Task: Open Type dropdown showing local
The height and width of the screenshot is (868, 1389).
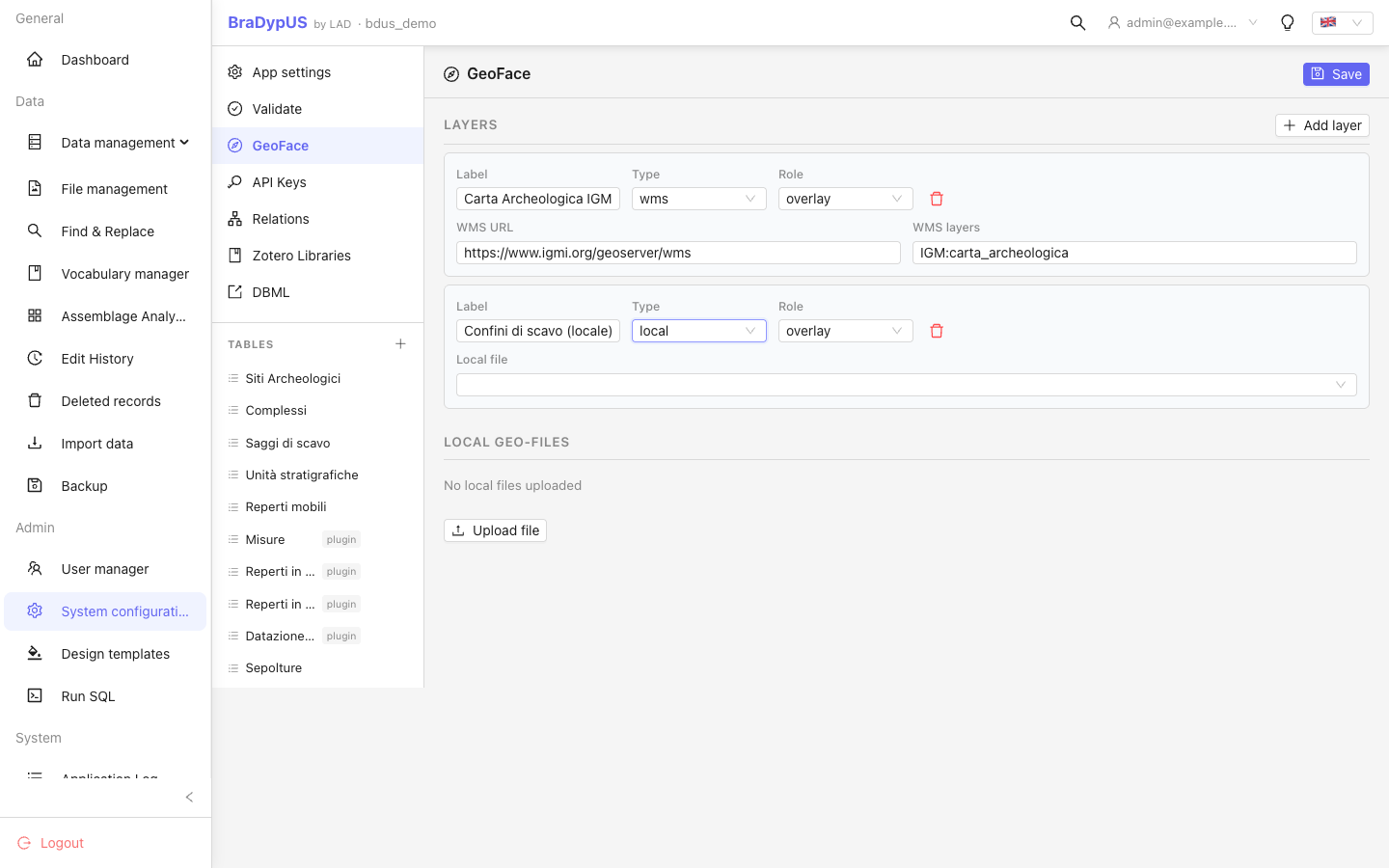Action: (x=699, y=331)
